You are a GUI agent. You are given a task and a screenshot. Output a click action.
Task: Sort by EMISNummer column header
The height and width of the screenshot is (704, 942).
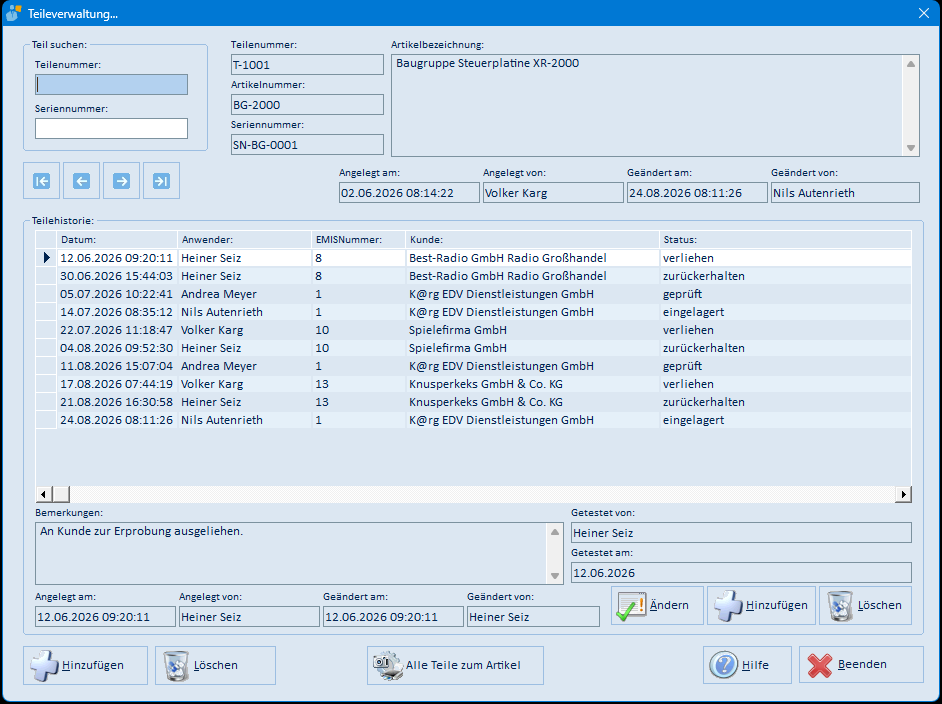(359, 240)
